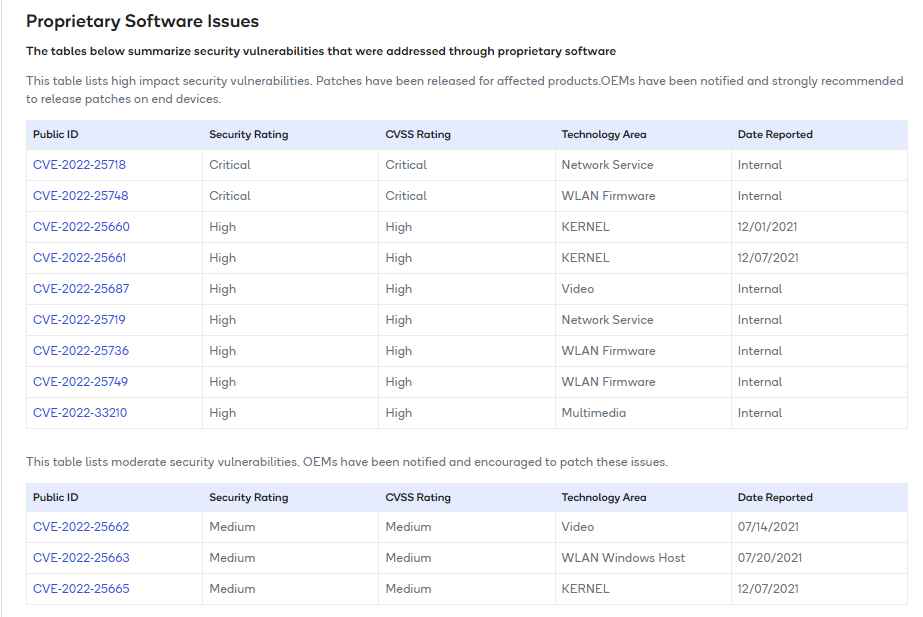
Task: Open the CVE-2022-25663 link
Action: pyautogui.click(x=81, y=558)
